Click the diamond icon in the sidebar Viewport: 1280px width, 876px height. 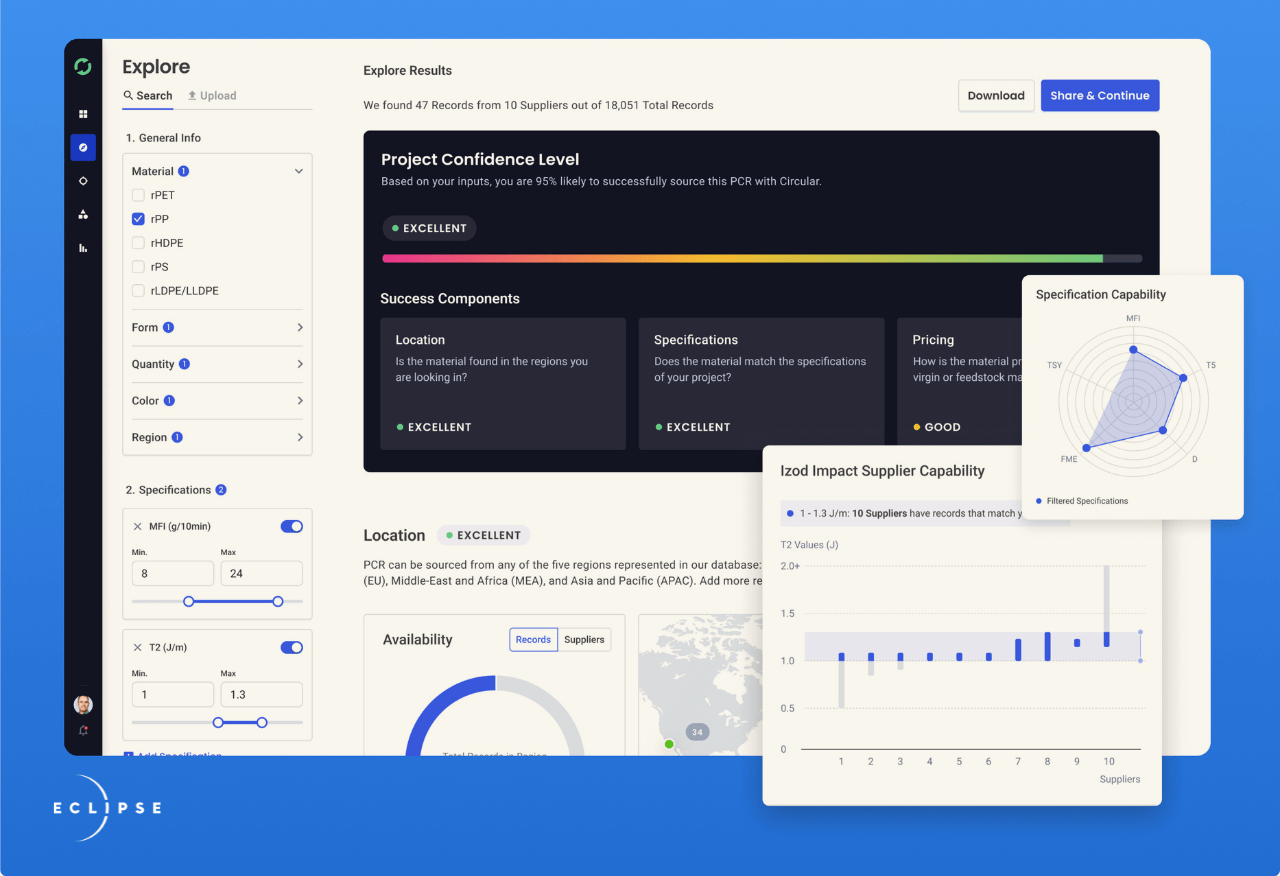coord(83,181)
